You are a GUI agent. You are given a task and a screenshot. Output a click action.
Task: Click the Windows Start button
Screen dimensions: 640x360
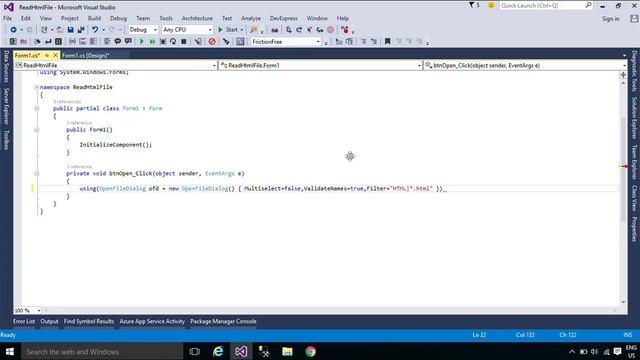10,351
